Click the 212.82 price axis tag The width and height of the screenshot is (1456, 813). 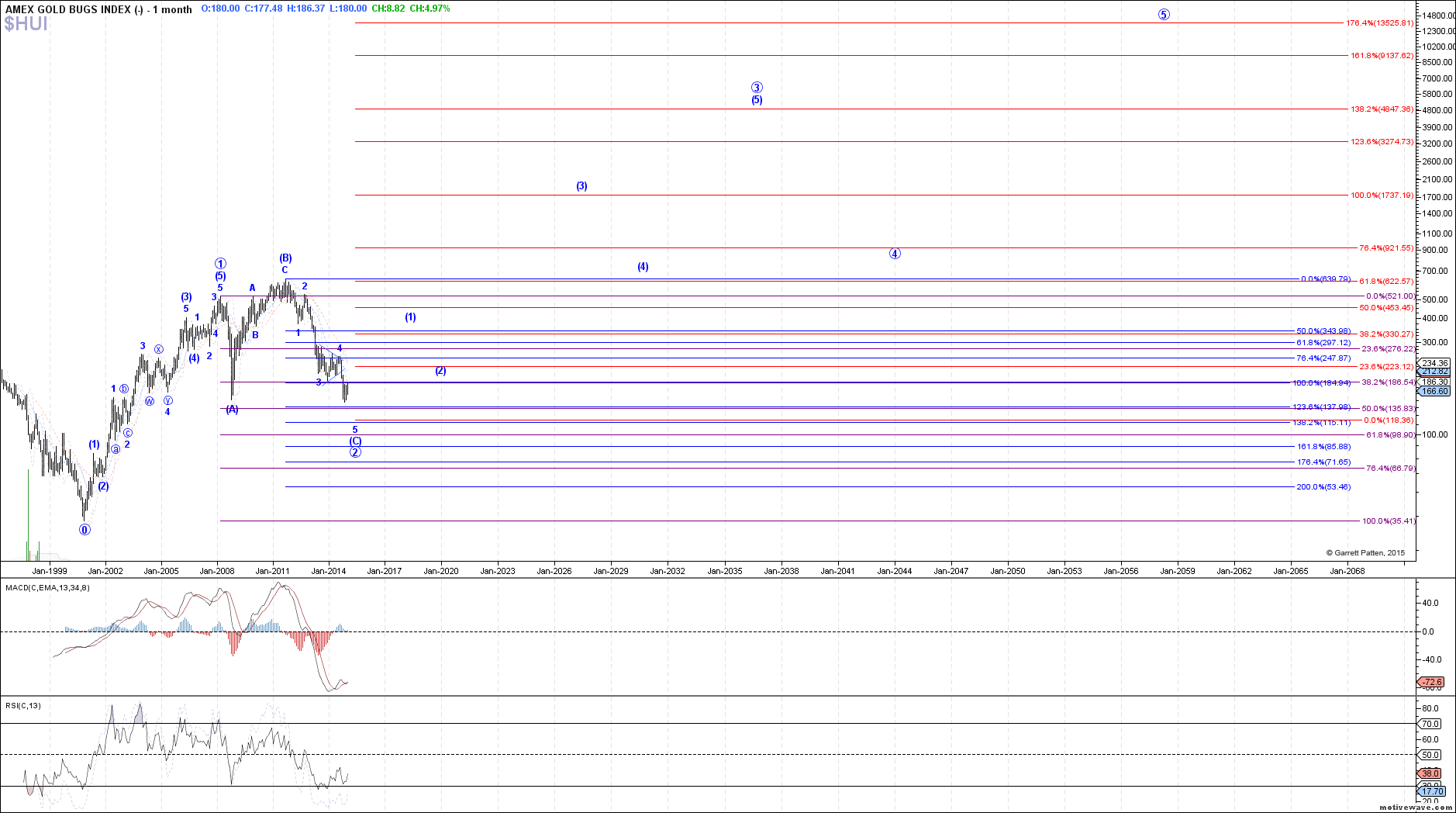click(1435, 372)
